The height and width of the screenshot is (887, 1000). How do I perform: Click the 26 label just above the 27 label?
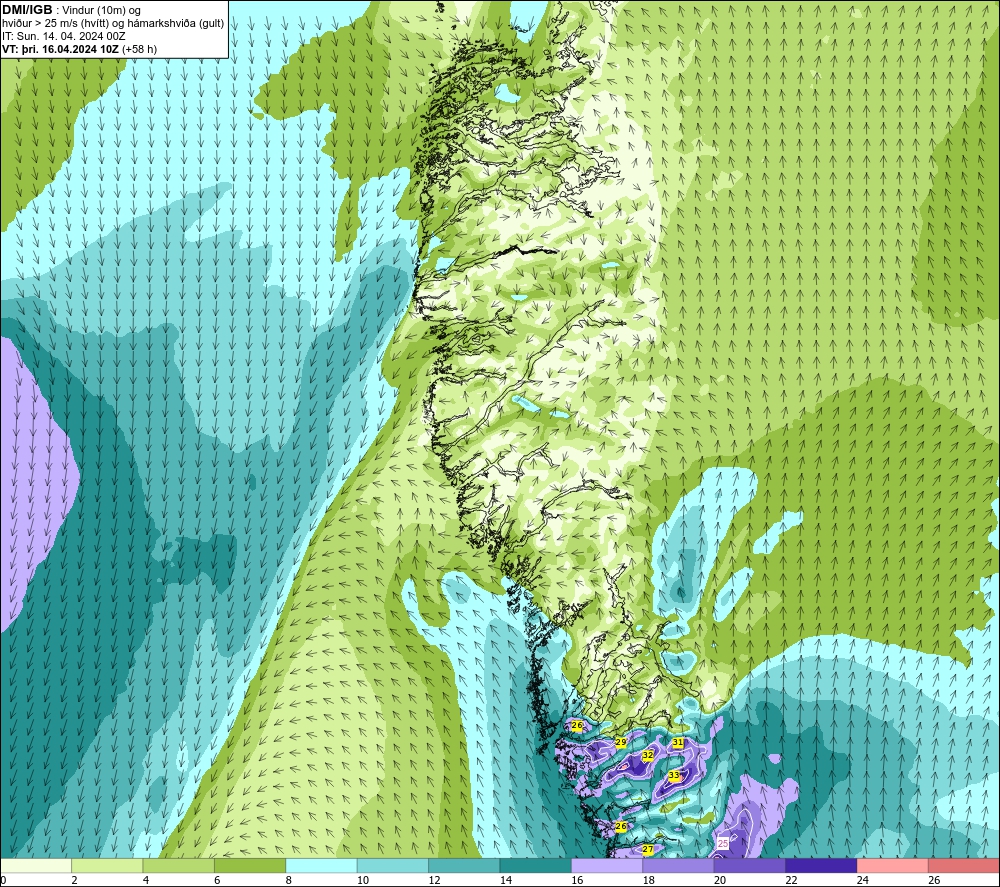[x=621, y=826]
